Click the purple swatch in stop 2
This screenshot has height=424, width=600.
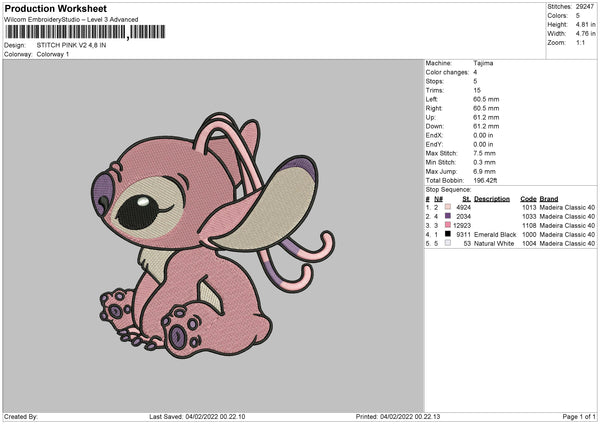click(448, 216)
